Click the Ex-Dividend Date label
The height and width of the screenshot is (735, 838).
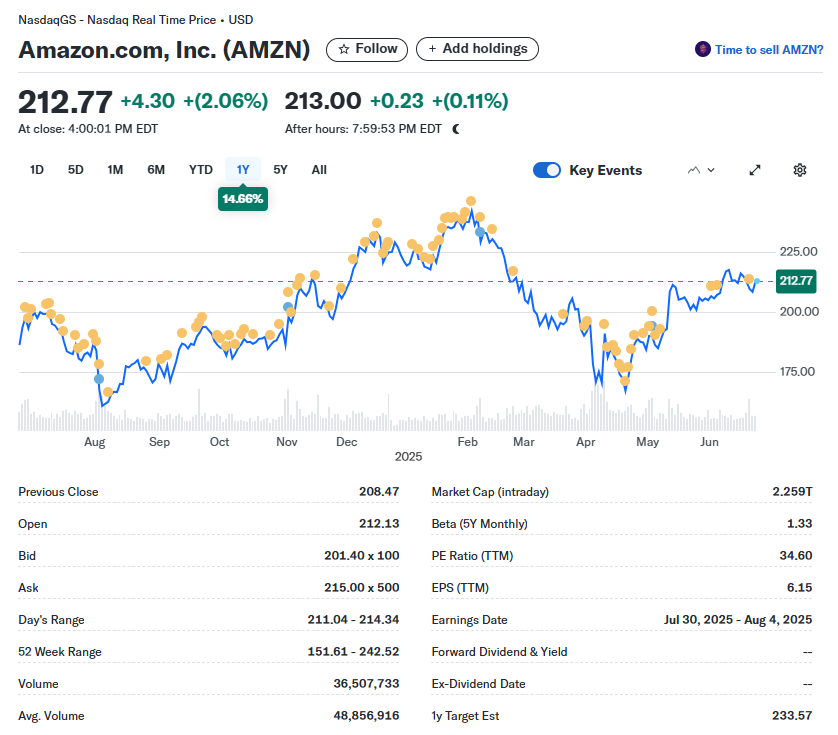click(478, 684)
